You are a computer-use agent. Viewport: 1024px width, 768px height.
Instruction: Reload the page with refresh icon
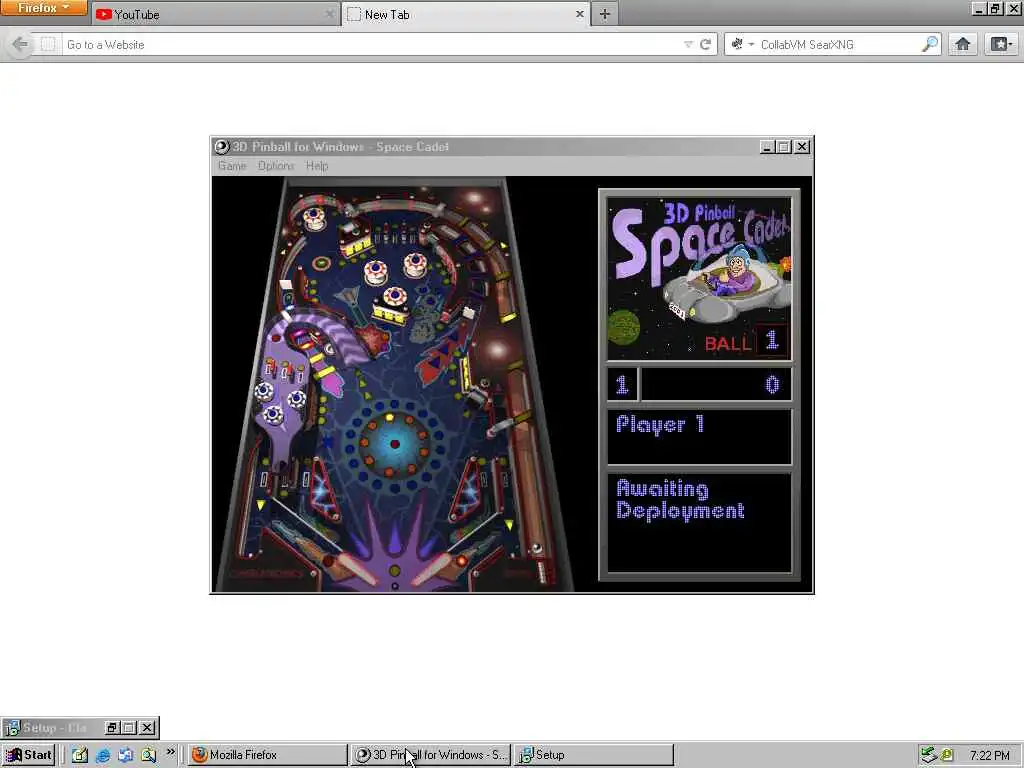pyautogui.click(x=705, y=44)
